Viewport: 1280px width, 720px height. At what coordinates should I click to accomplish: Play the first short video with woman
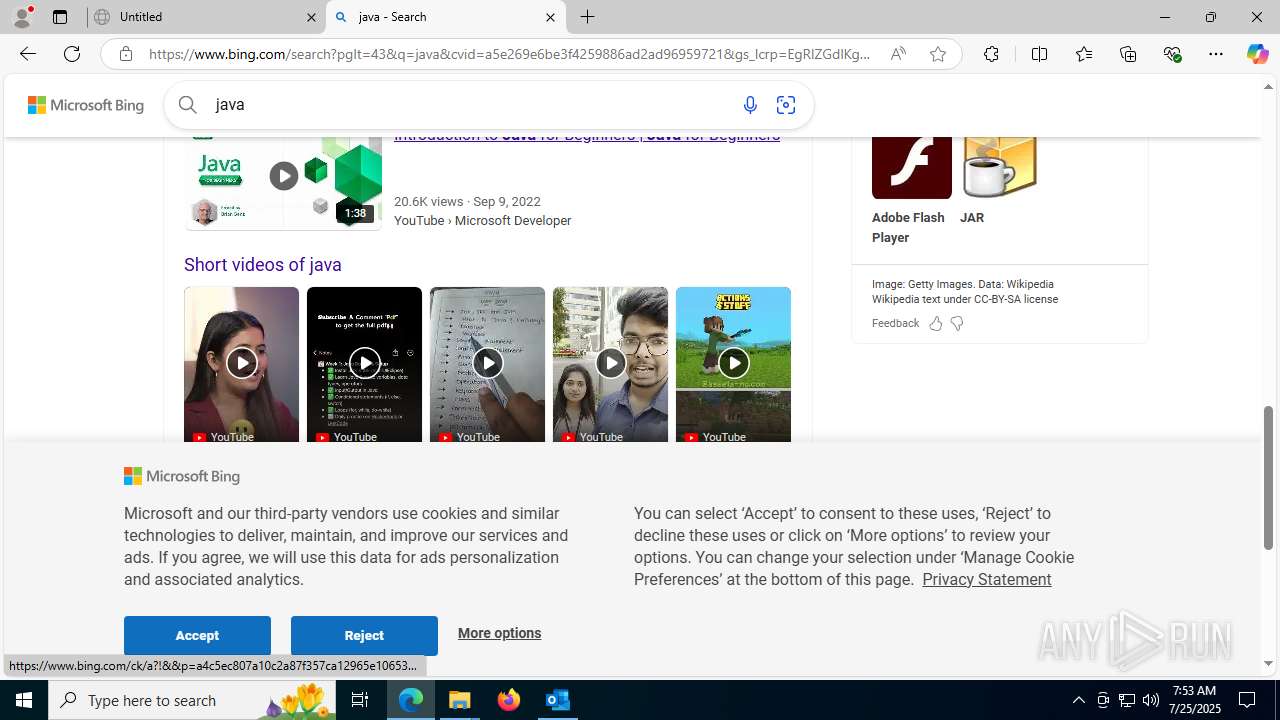[241, 364]
